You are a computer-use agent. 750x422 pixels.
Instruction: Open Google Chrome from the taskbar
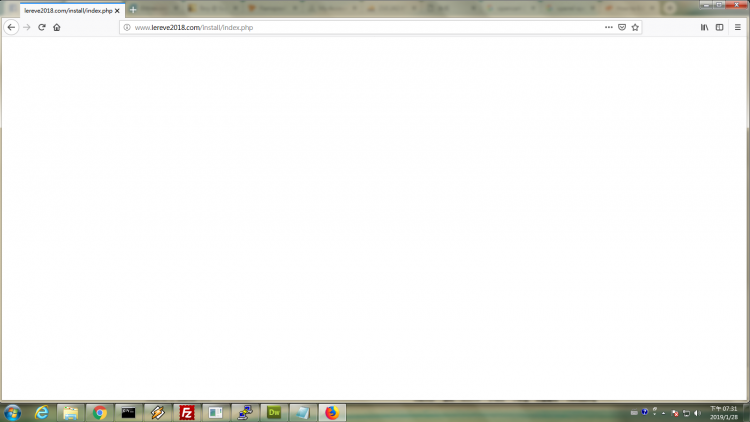click(x=100, y=412)
